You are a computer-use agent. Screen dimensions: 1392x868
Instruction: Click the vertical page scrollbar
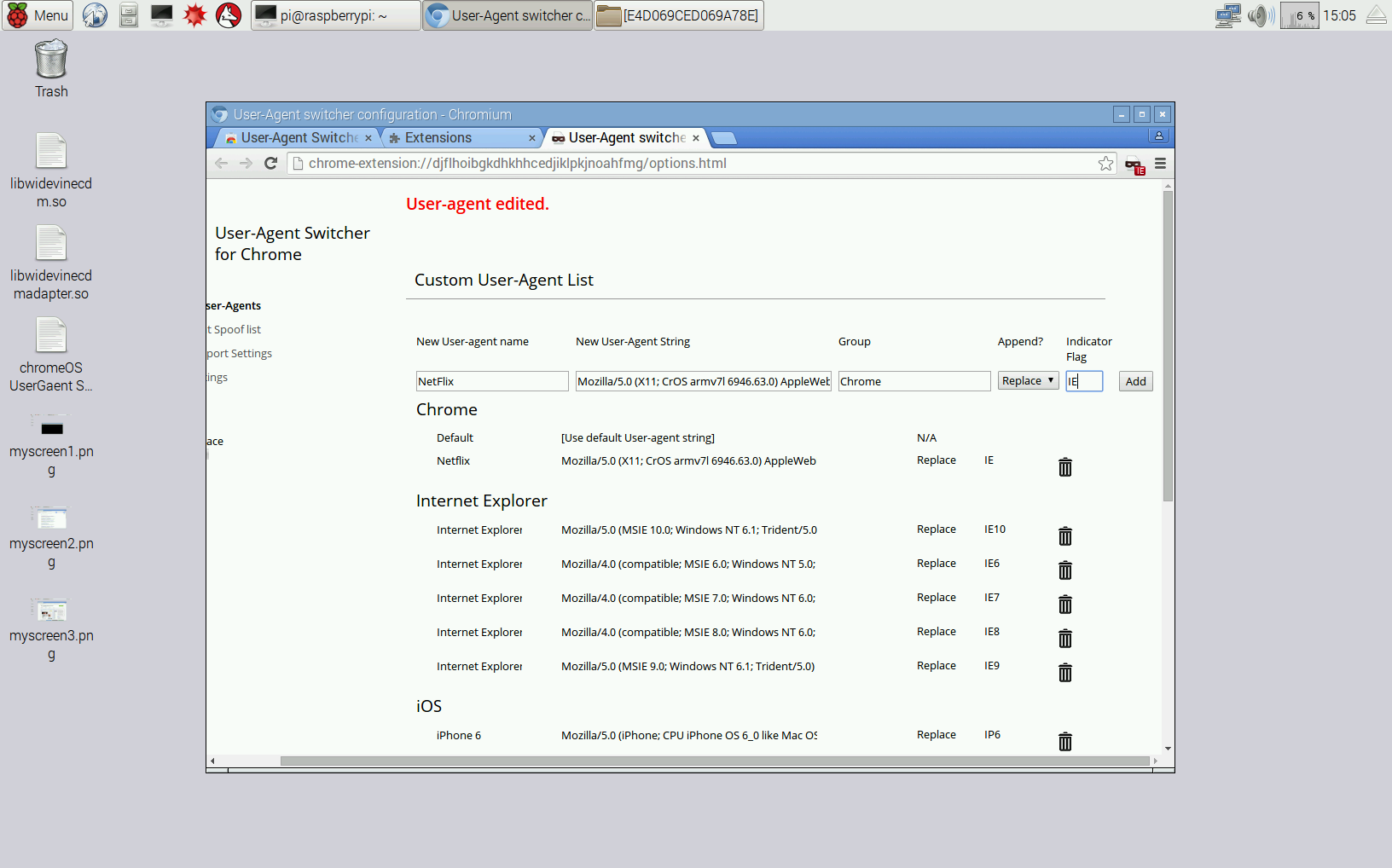[1168, 346]
